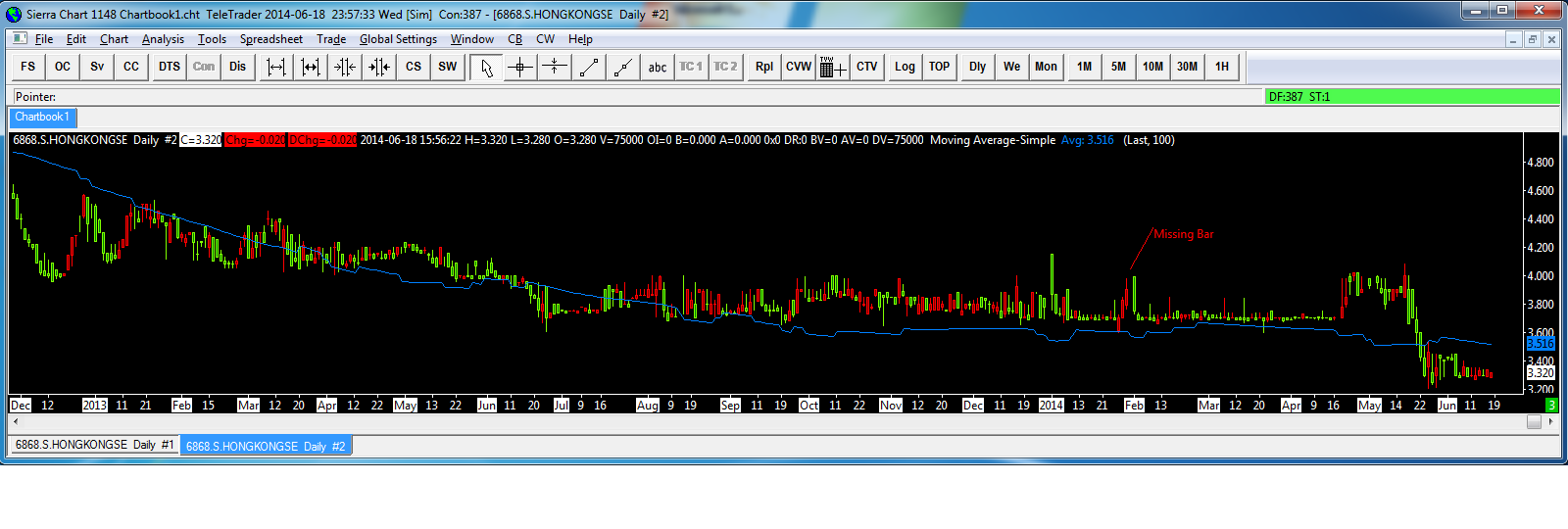Viewport: 1568px width, 529px height.
Task: Click the Dis disconnect toolbar button
Action: pyautogui.click(x=237, y=67)
